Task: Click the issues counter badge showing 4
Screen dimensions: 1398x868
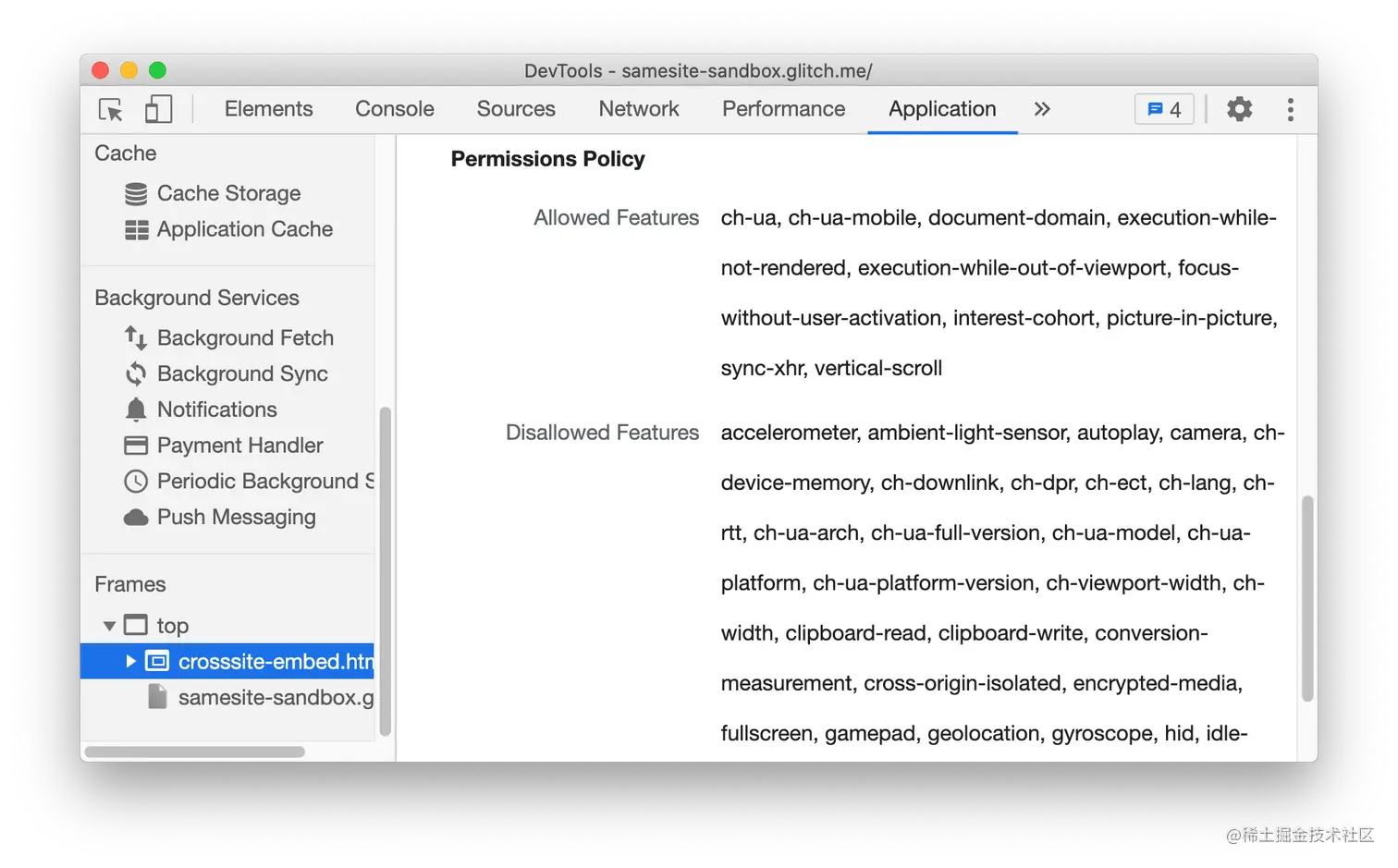Action: (1164, 109)
